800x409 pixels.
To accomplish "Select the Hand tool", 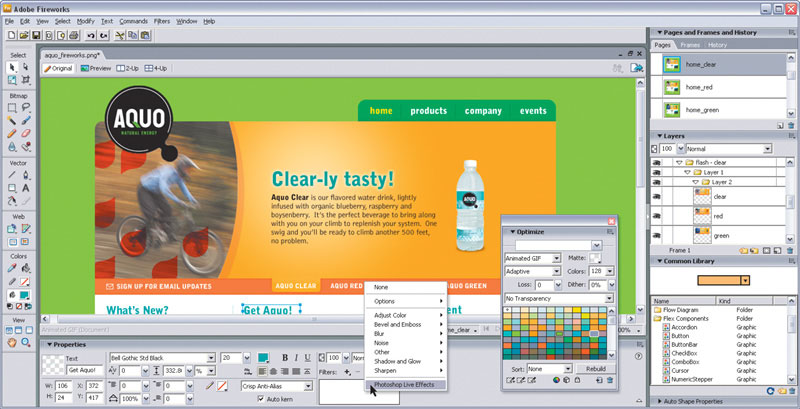I will [12, 343].
